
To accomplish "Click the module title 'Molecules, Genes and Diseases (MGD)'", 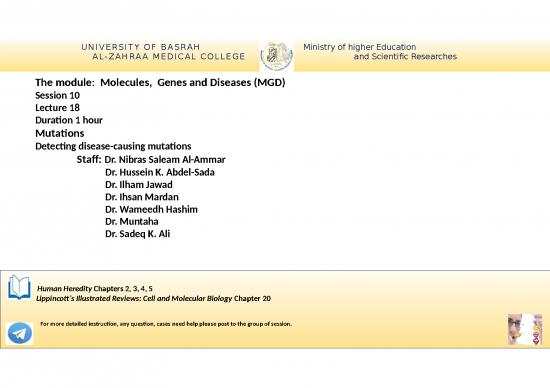I will pyautogui.click(x=193, y=82).
